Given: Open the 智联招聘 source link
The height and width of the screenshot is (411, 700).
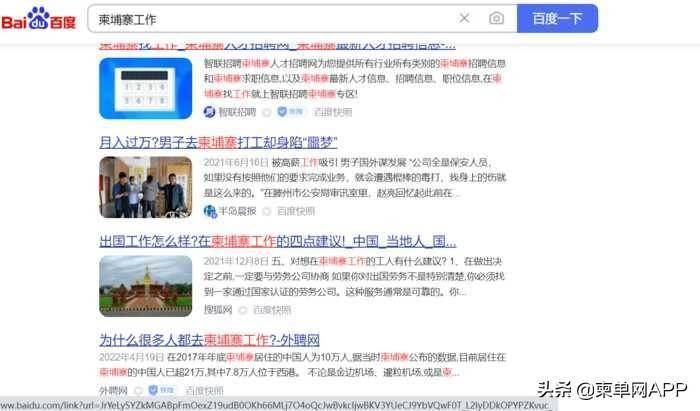Looking at the screenshot, I should pyautogui.click(x=237, y=112).
